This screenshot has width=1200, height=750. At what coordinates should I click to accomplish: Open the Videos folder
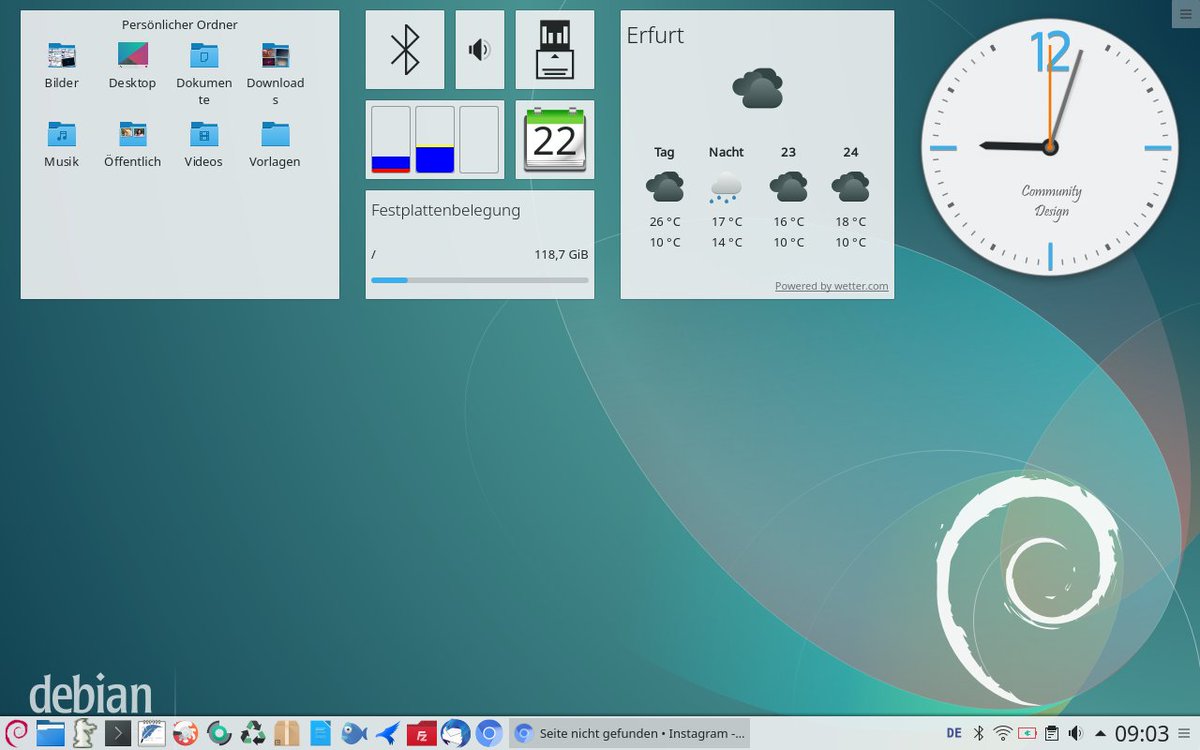[x=204, y=144]
